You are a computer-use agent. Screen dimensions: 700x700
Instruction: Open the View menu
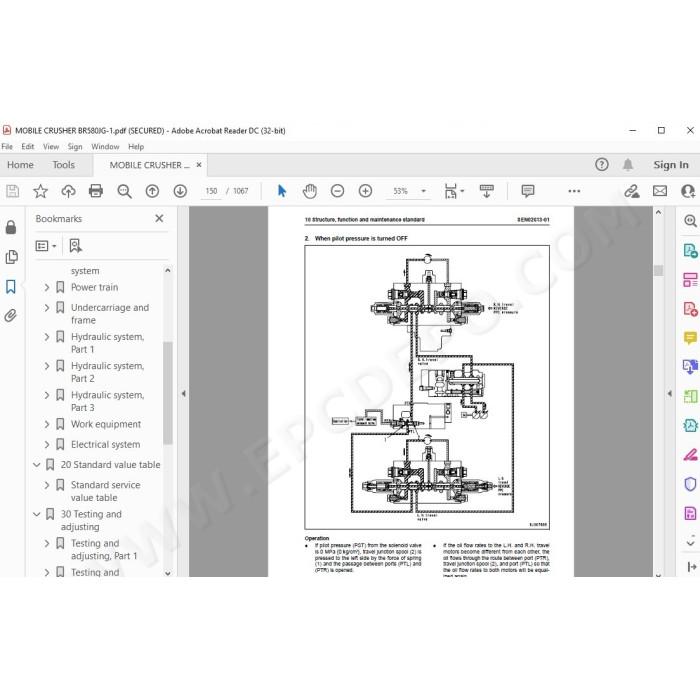click(51, 146)
